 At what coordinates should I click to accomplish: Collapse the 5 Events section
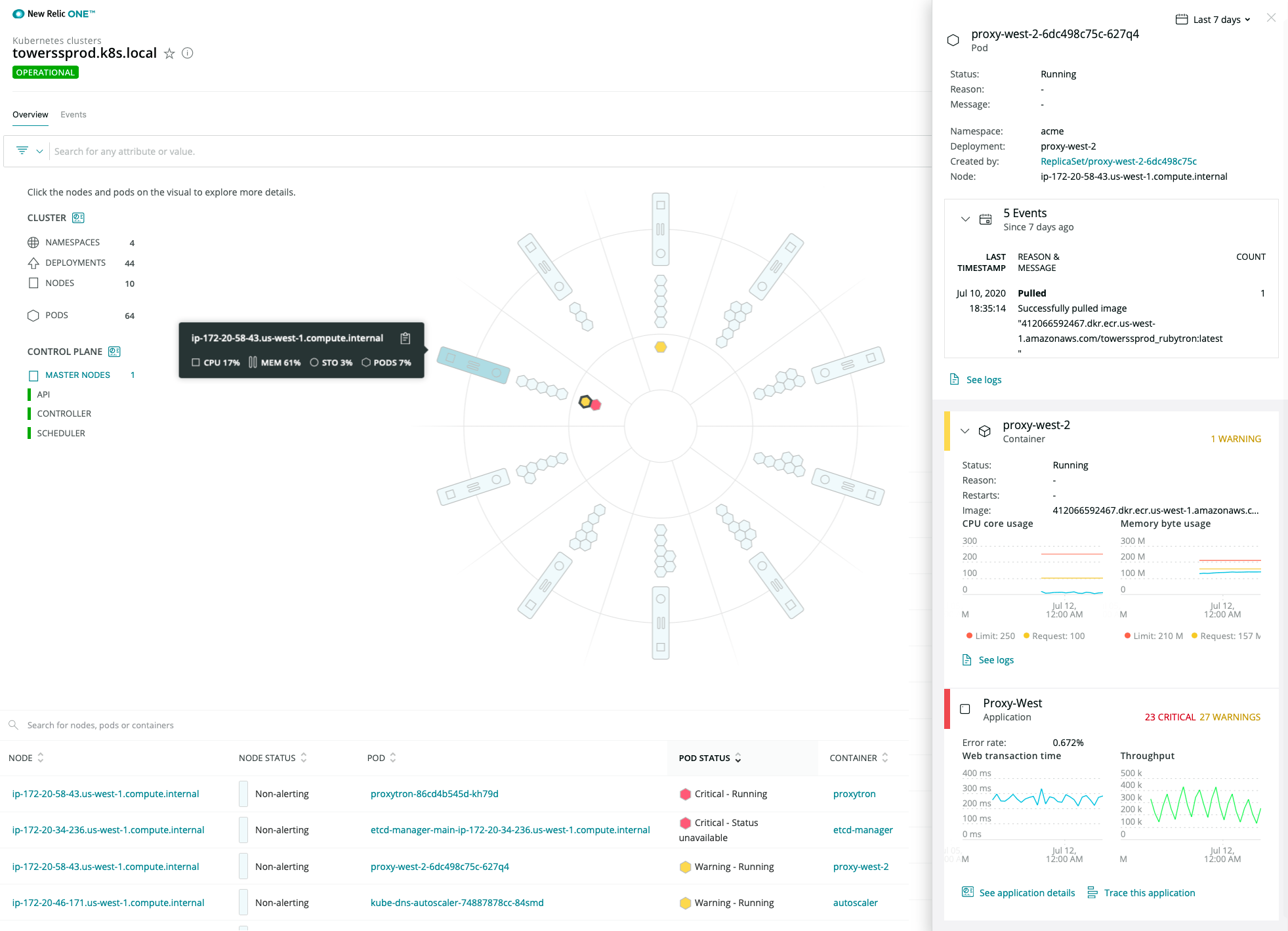[x=965, y=219]
